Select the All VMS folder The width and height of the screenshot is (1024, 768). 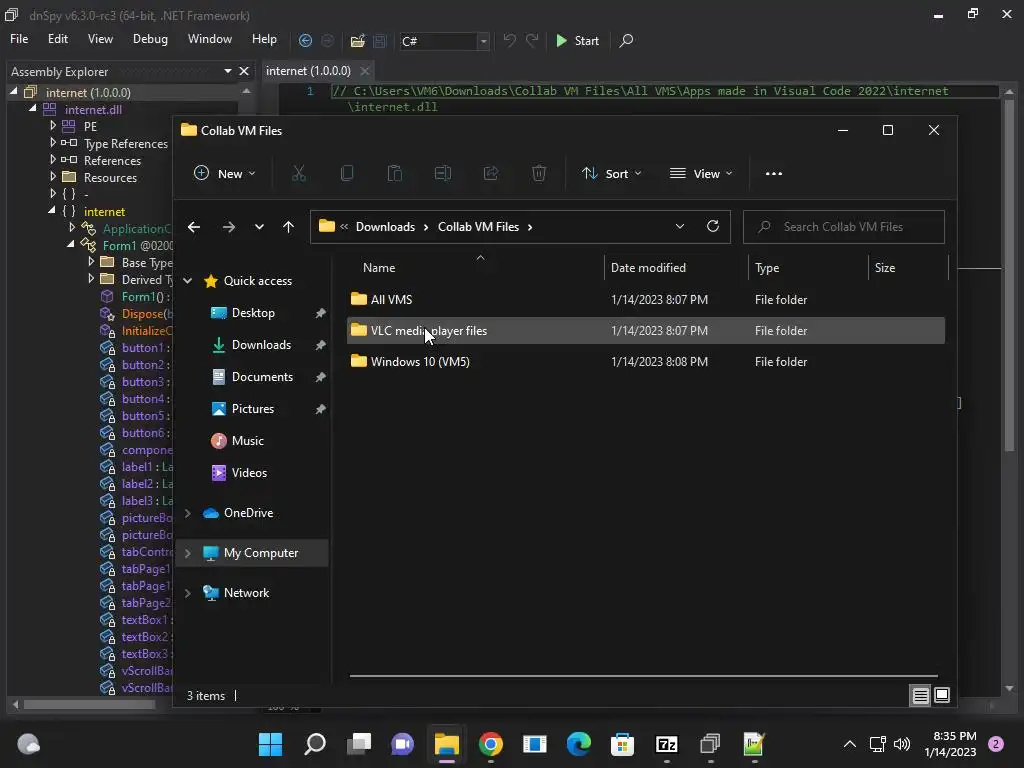(646, 300)
